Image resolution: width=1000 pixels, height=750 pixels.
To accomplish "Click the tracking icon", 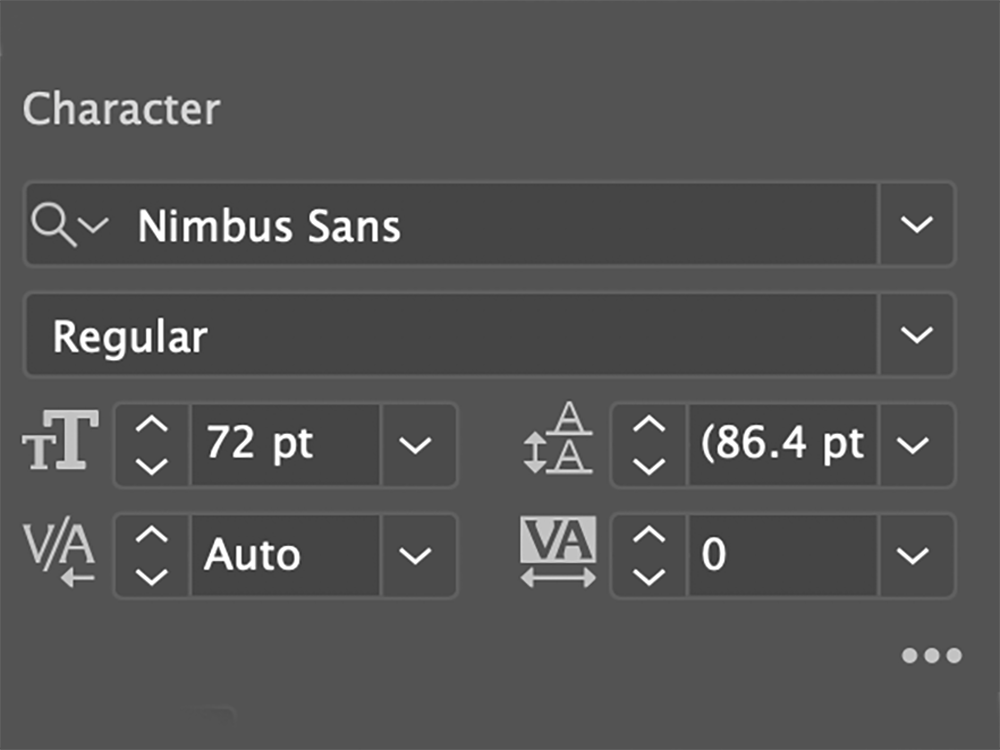I will click(x=558, y=553).
